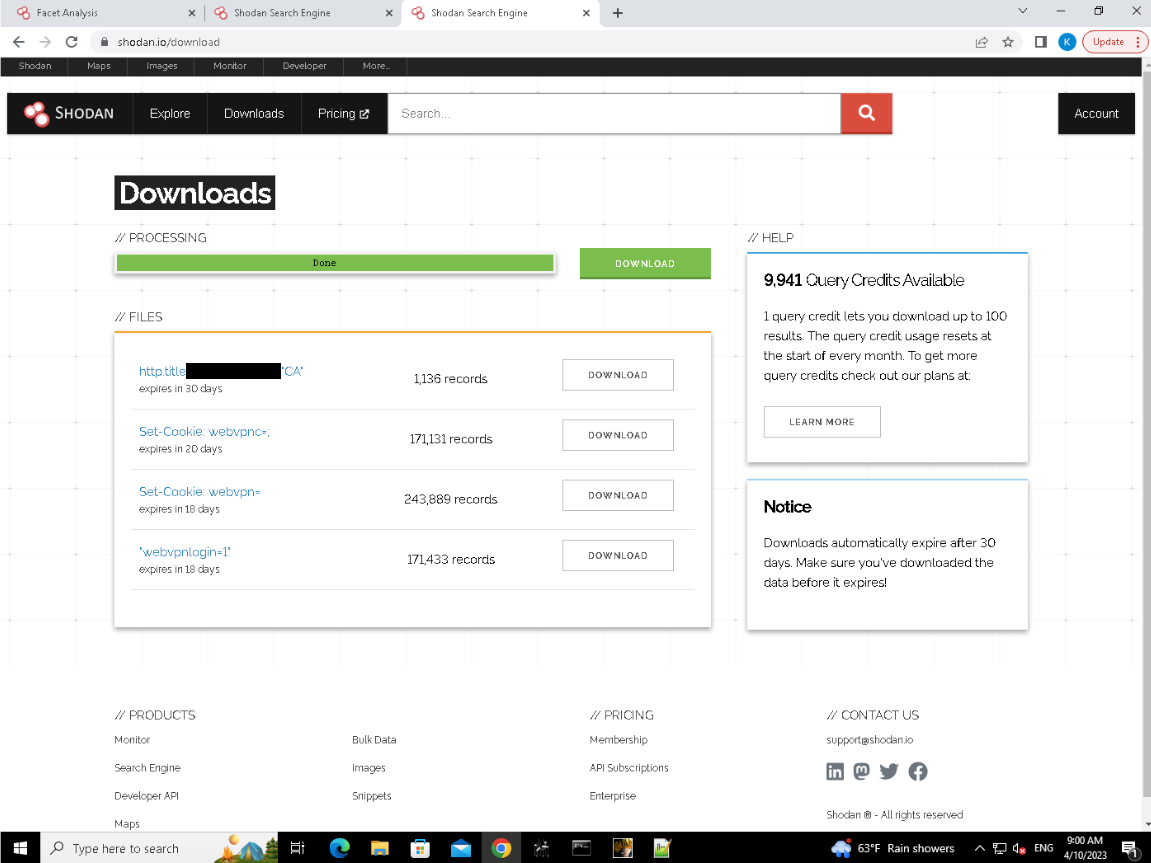This screenshot has height=863, width=1151.
Task: Click the browser address bar URL
Action: pos(168,42)
